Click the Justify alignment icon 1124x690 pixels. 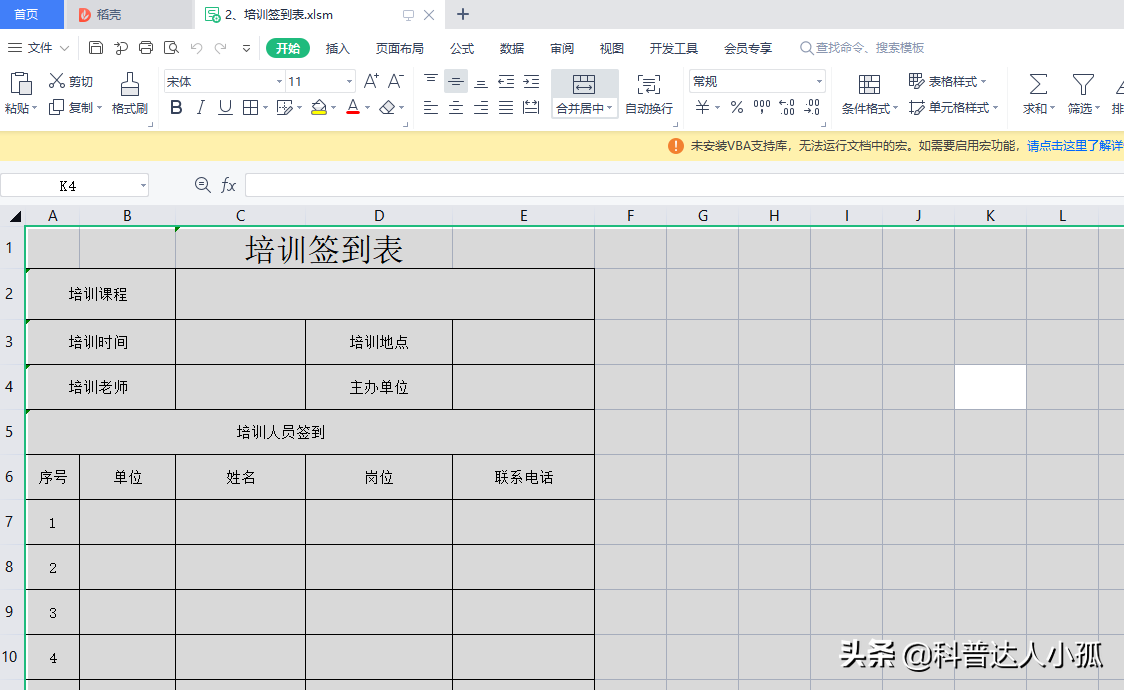point(506,107)
